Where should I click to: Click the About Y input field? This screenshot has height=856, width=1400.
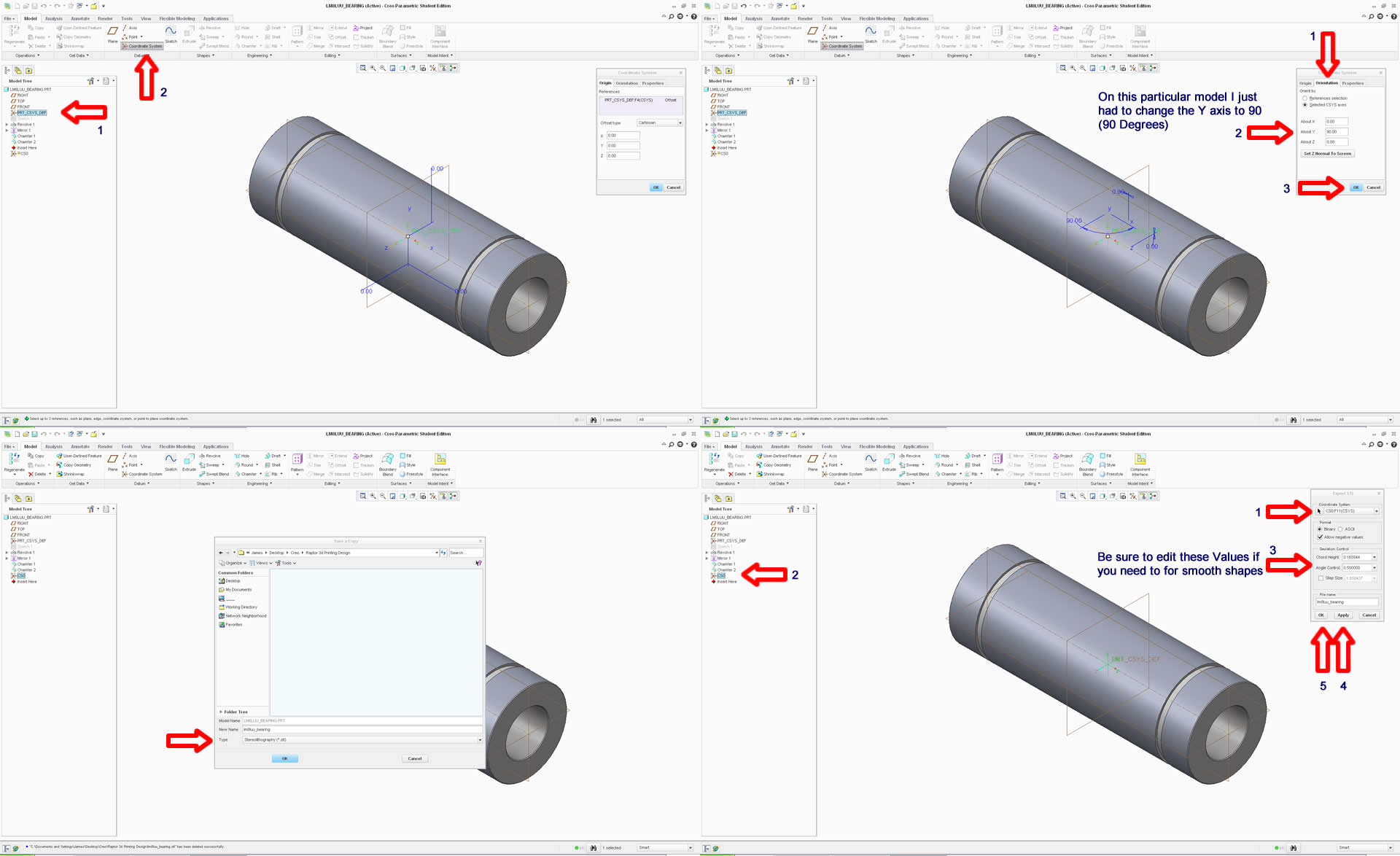[x=1336, y=132]
